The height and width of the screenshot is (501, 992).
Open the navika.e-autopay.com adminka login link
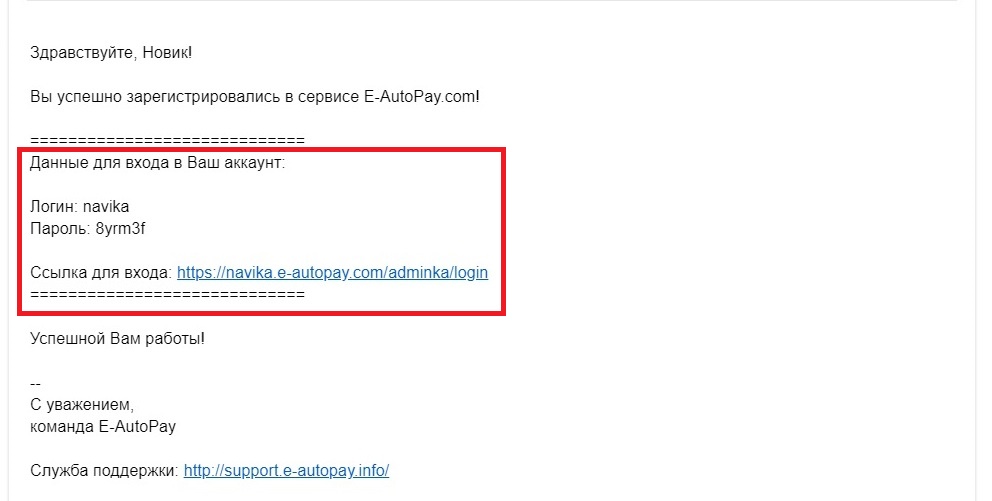coord(332,273)
